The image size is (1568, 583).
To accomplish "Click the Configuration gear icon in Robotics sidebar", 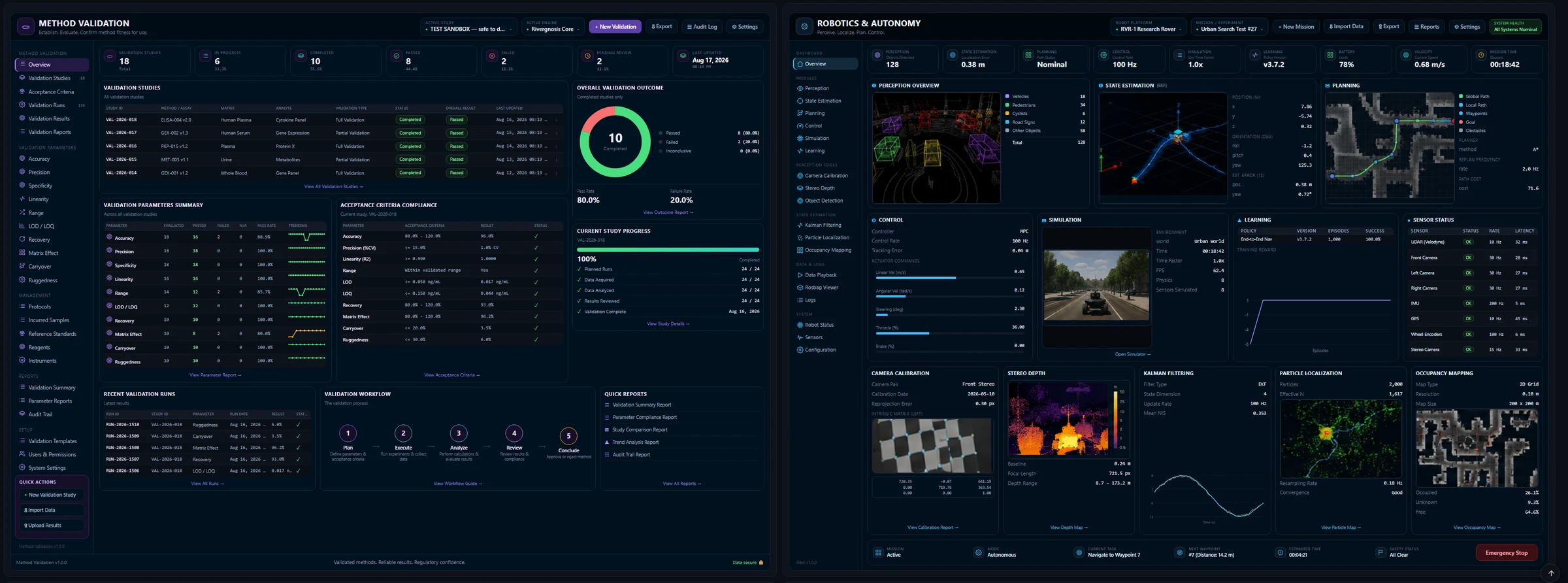I will pos(800,350).
